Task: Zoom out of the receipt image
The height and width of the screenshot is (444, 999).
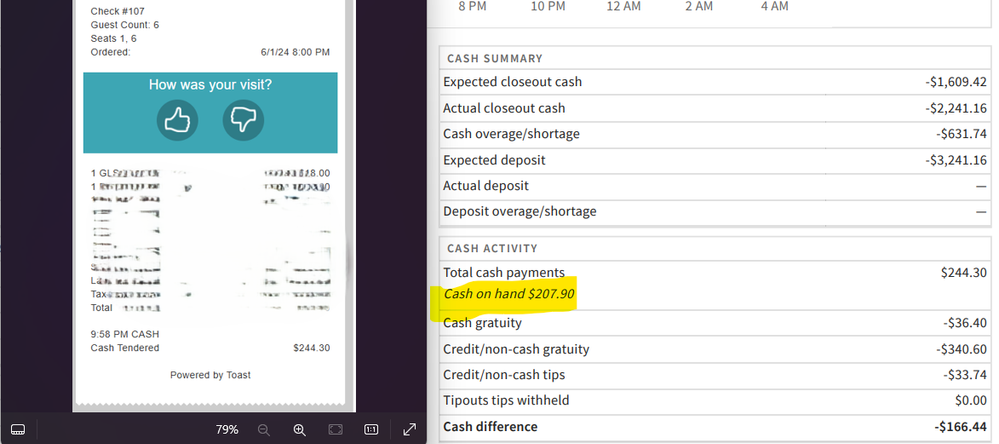Action: pyautogui.click(x=264, y=429)
